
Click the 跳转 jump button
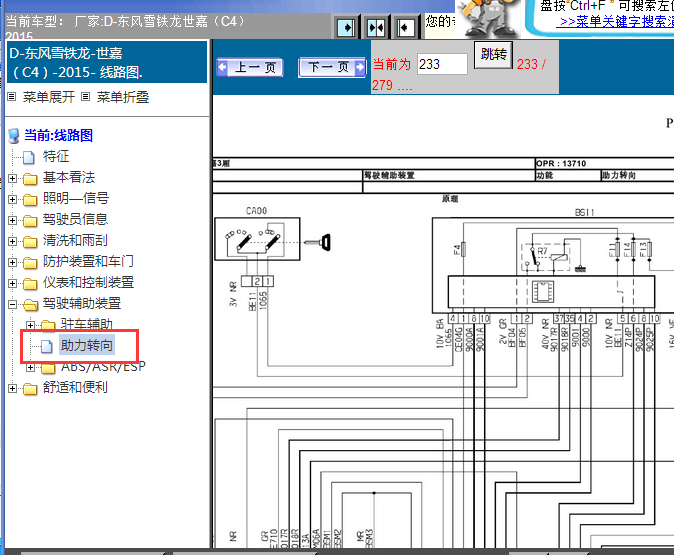pos(493,55)
